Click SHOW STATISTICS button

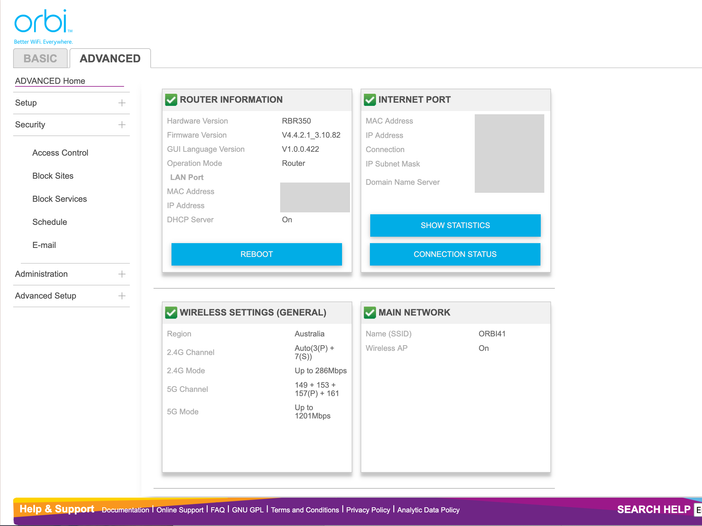[455, 225]
